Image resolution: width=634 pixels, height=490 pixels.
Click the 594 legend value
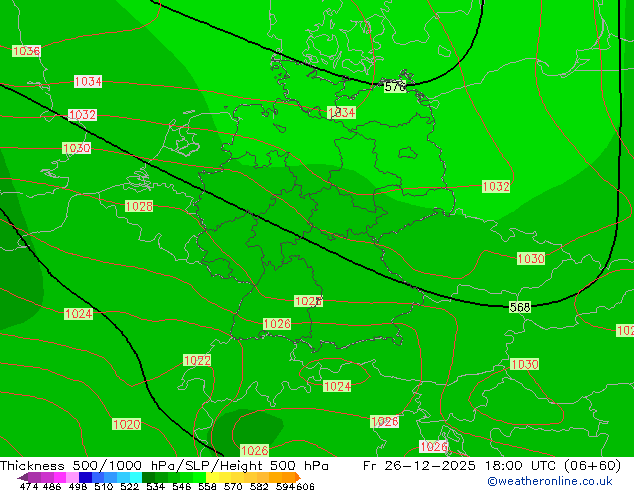point(285,486)
